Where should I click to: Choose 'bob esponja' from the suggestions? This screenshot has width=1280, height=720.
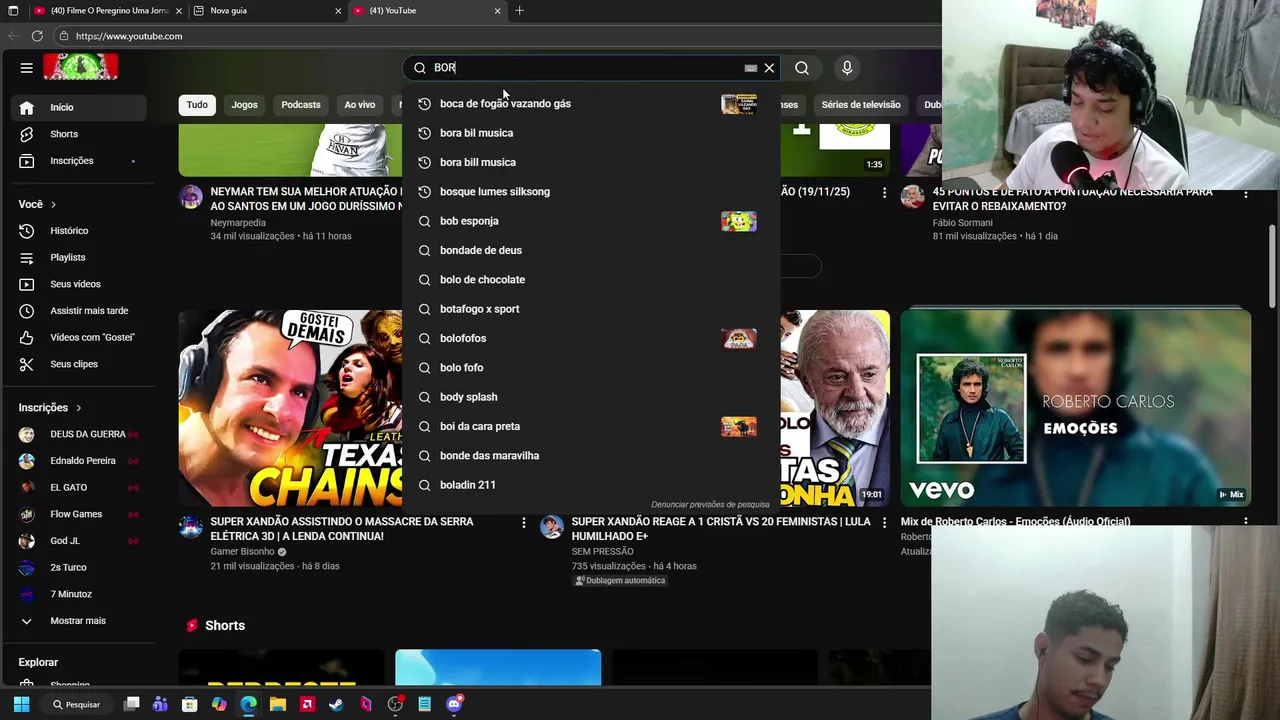click(590, 221)
